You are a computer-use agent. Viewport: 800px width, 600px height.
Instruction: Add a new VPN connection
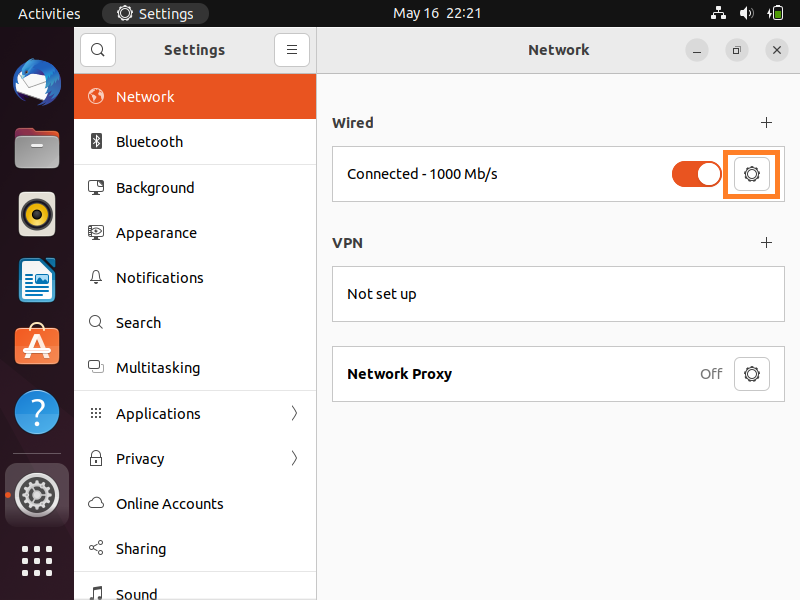click(767, 243)
